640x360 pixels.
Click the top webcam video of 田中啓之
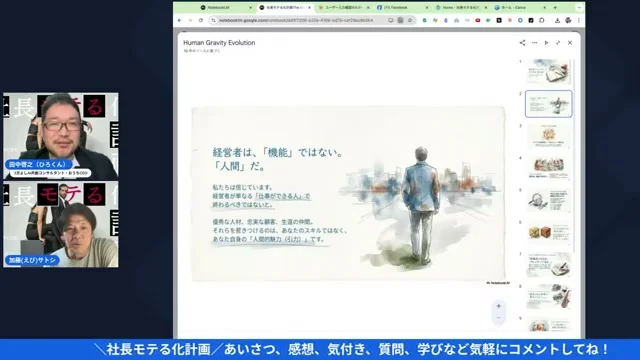coord(61,136)
